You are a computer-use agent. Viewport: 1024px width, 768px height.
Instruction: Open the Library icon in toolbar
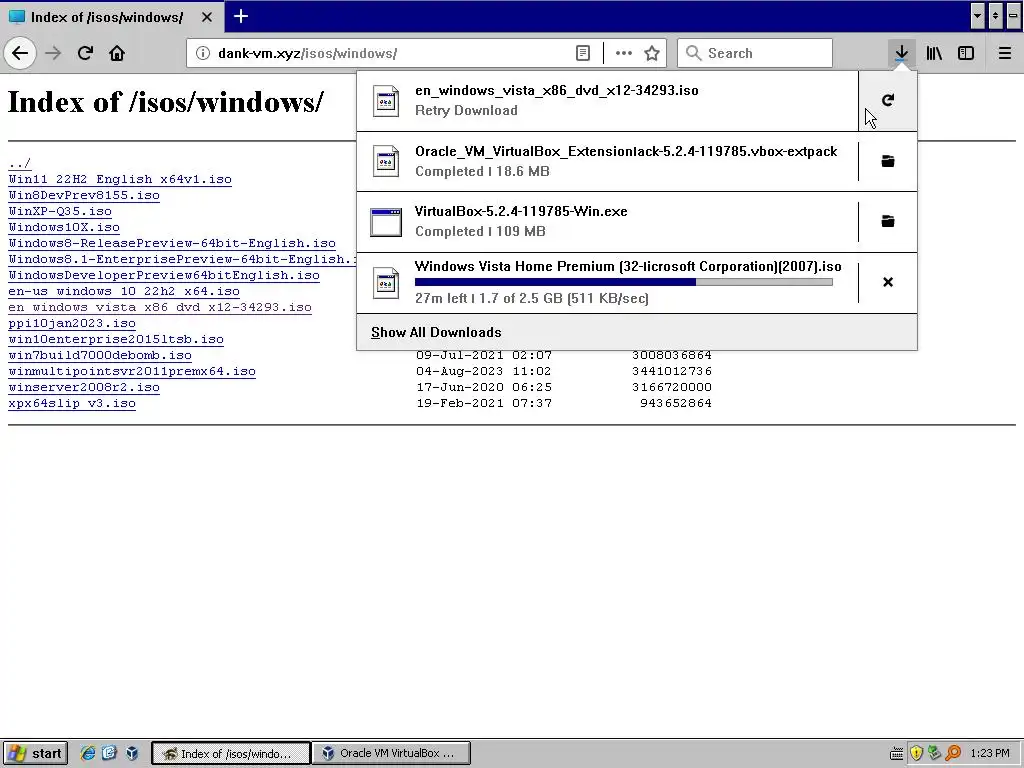click(x=934, y=53)
